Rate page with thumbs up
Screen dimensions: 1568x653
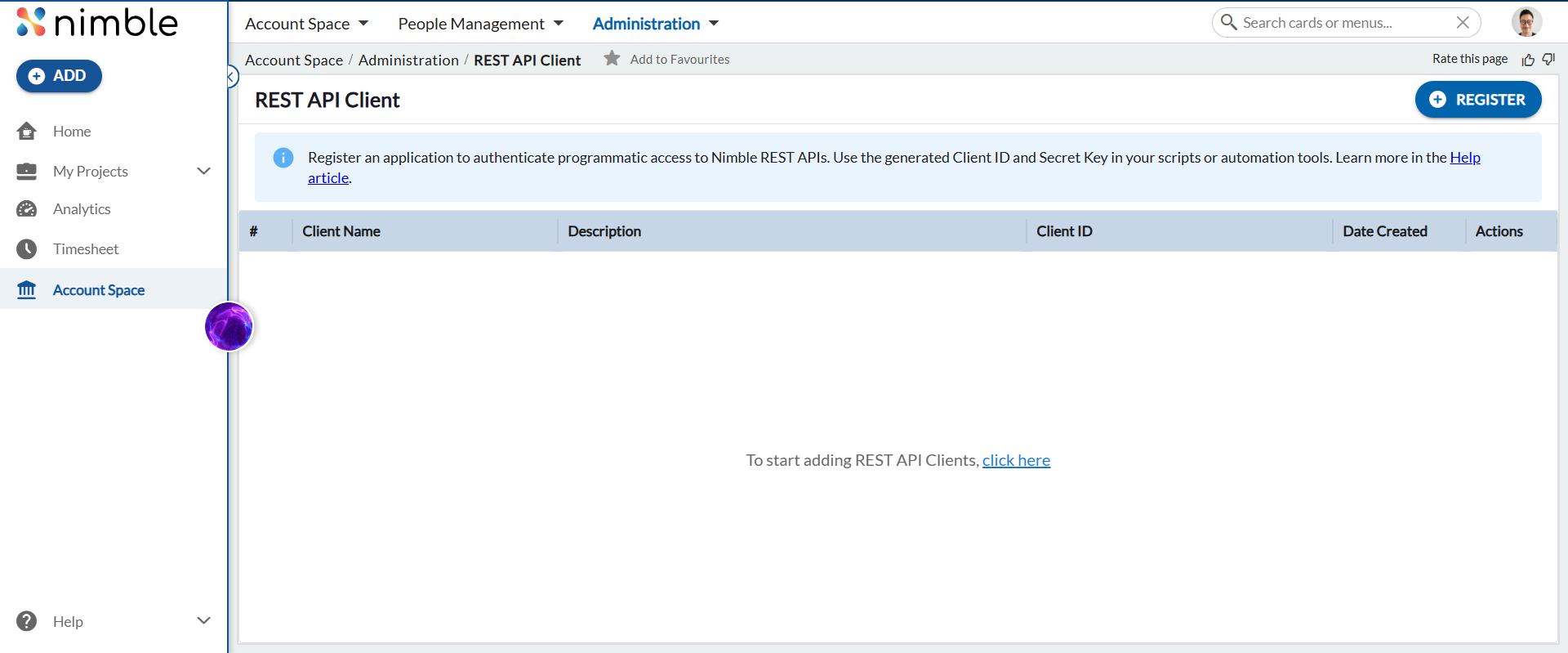(x=1529, y=60)
